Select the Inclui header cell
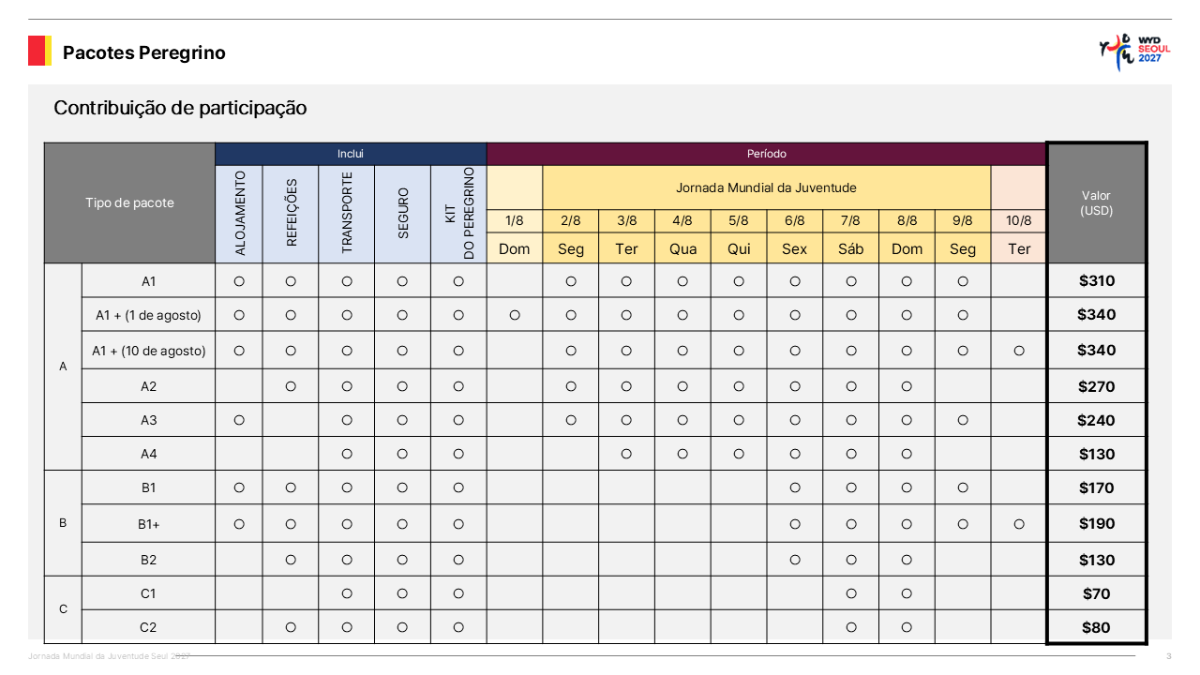The height and width of the screenshot is (675, 1200). [x=351, y=154]
